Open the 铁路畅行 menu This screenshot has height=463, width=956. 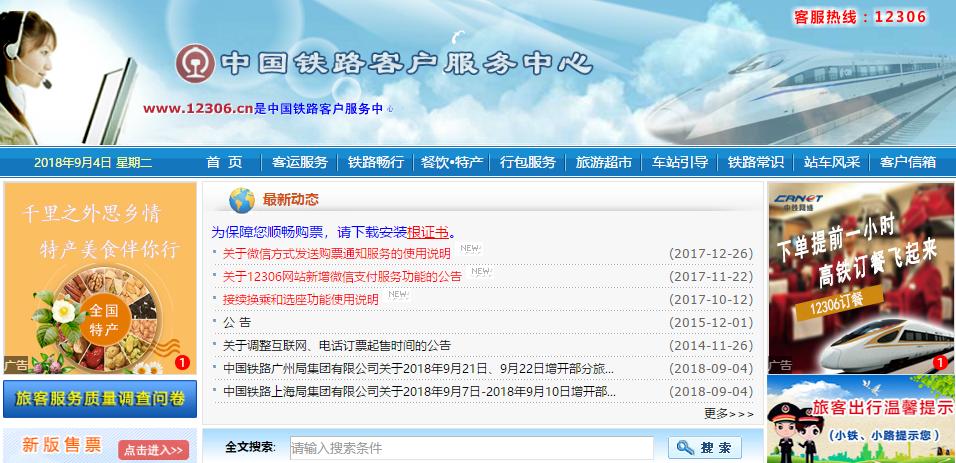point(376,162)
